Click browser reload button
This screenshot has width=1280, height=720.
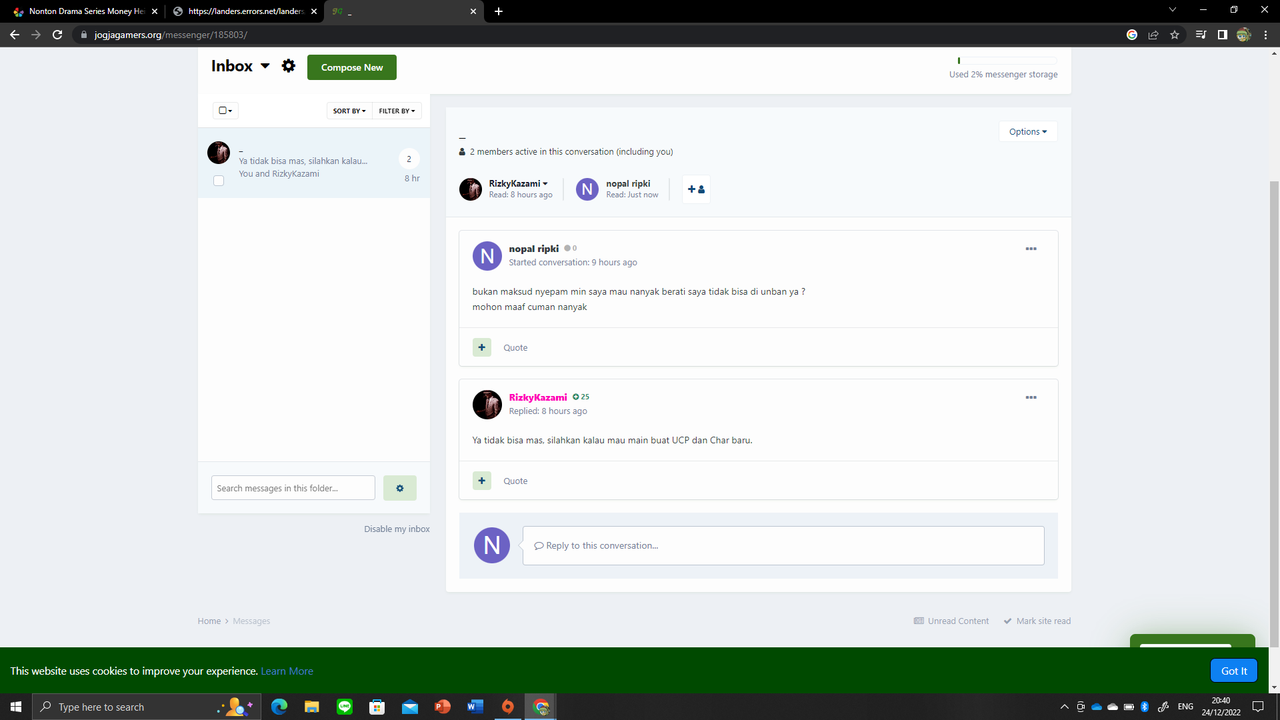(58, 34)
